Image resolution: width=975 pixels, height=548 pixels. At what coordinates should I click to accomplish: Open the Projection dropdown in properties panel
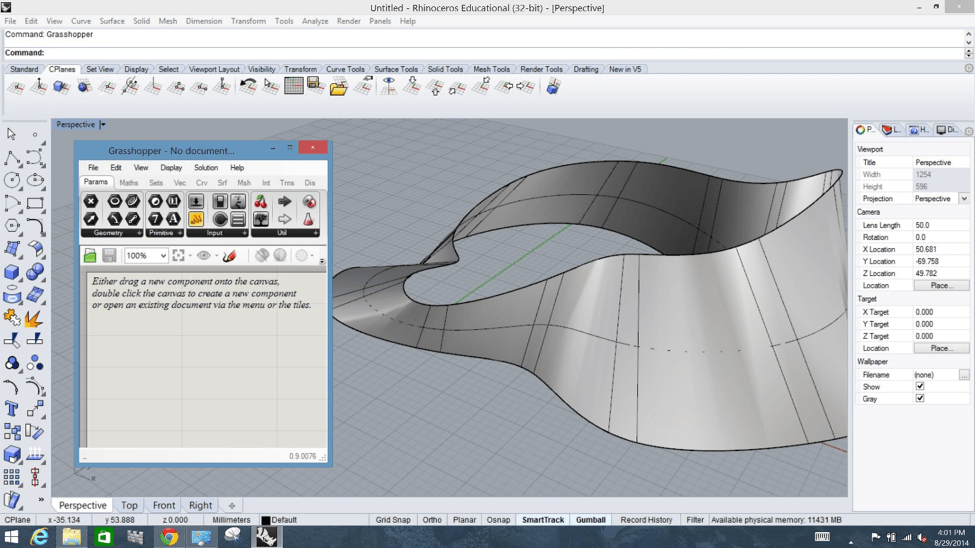click(963, 198)
